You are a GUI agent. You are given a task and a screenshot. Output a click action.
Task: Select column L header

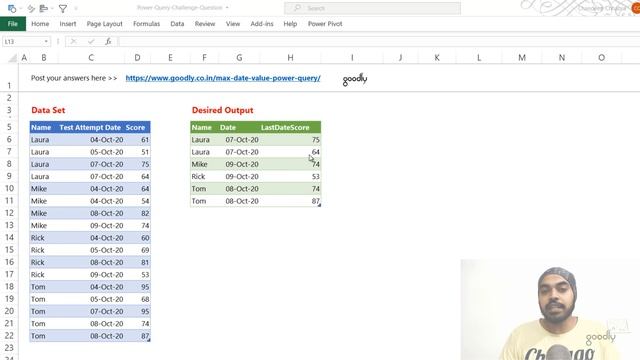pyautogui.click(x=479, y=58)
